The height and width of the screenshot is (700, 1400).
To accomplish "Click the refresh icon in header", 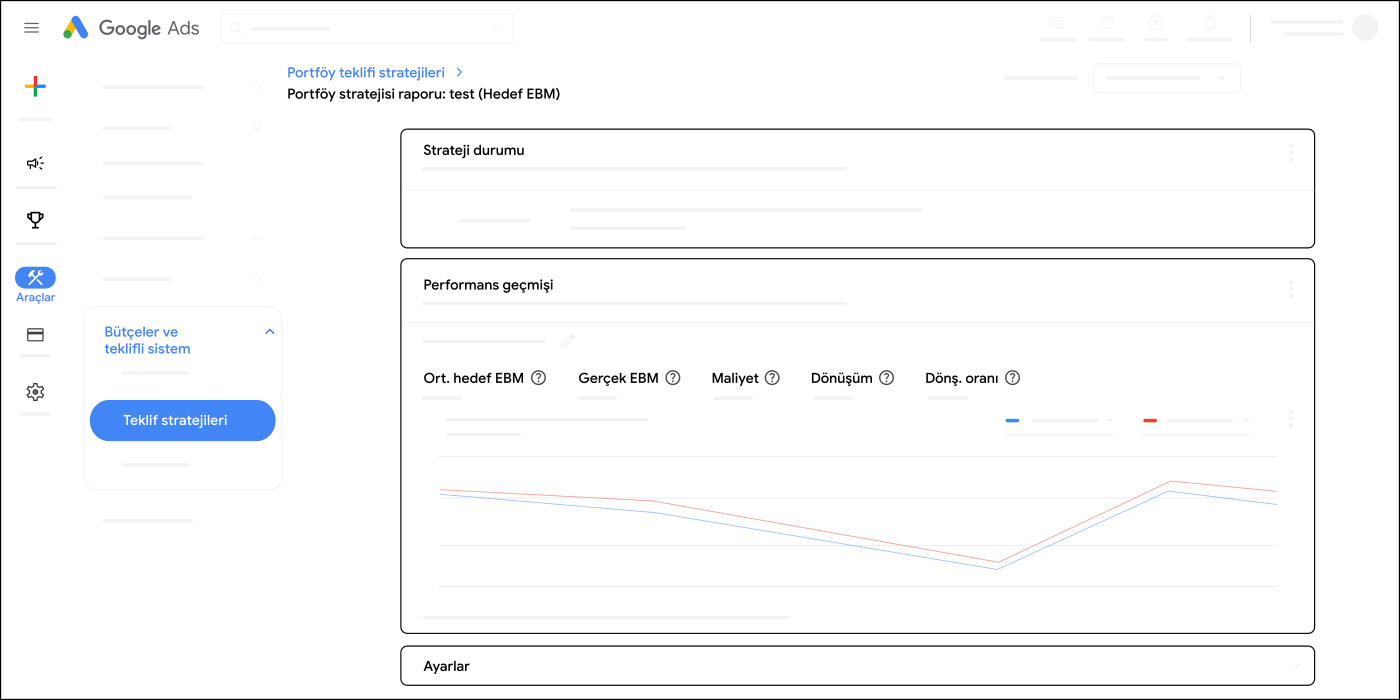I will click(x=1107, y=23).
